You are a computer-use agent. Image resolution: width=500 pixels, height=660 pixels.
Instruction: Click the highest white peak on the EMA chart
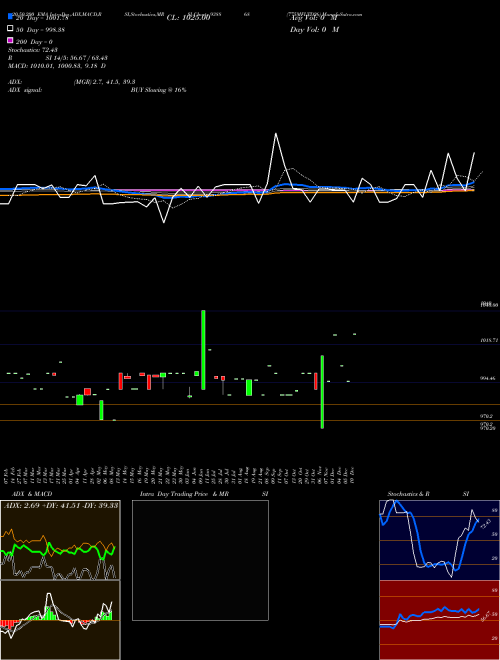276,134
